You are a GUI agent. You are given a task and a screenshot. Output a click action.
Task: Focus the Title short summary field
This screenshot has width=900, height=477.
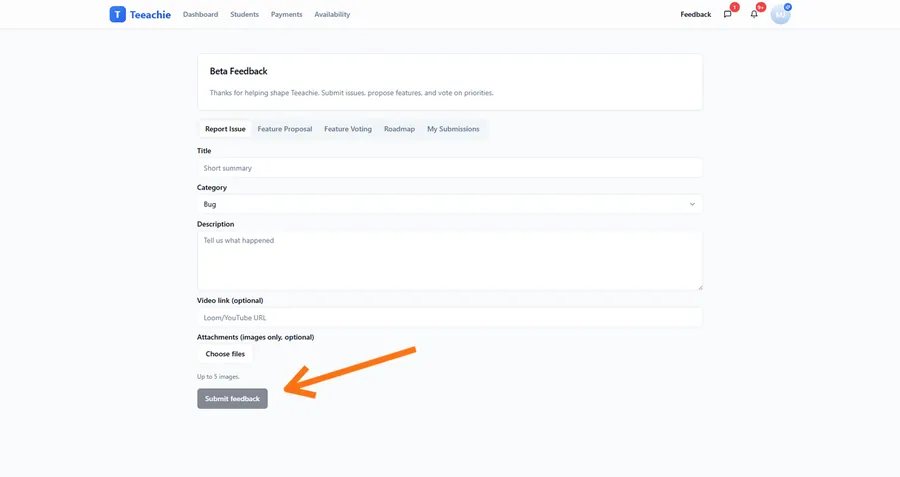tap(449, 168)
